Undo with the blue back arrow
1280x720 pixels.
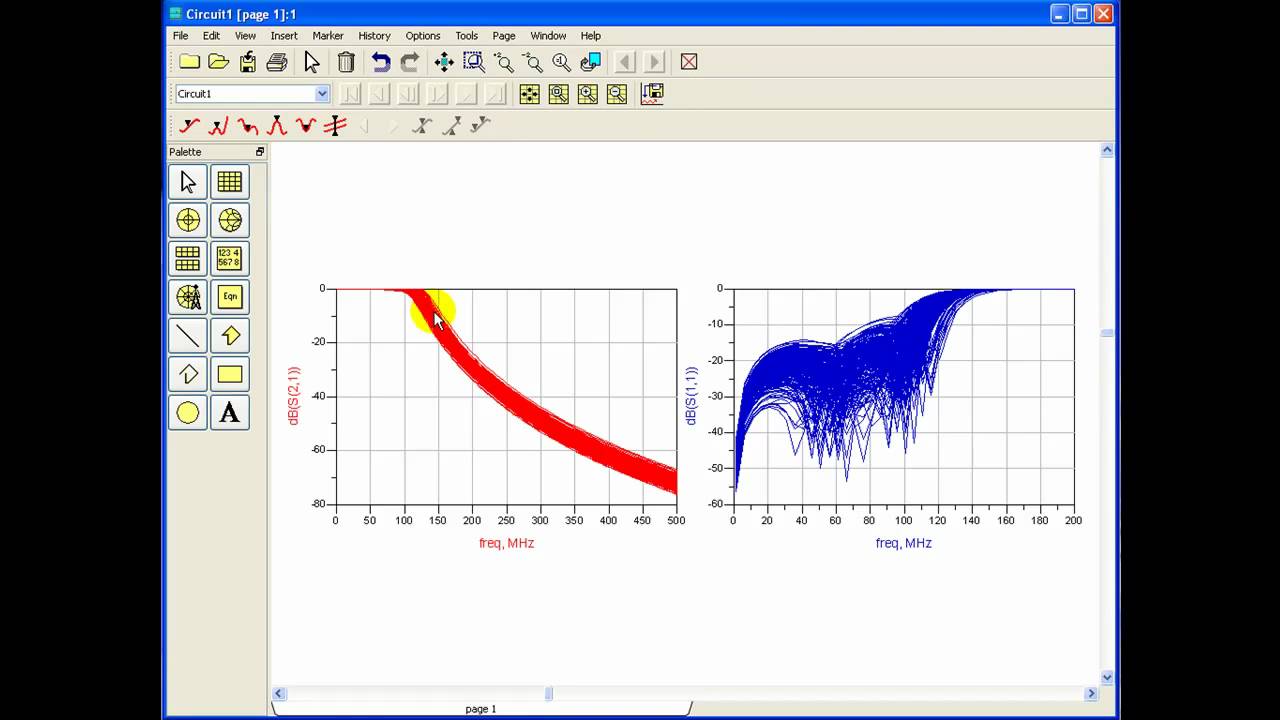pos(380,62)
